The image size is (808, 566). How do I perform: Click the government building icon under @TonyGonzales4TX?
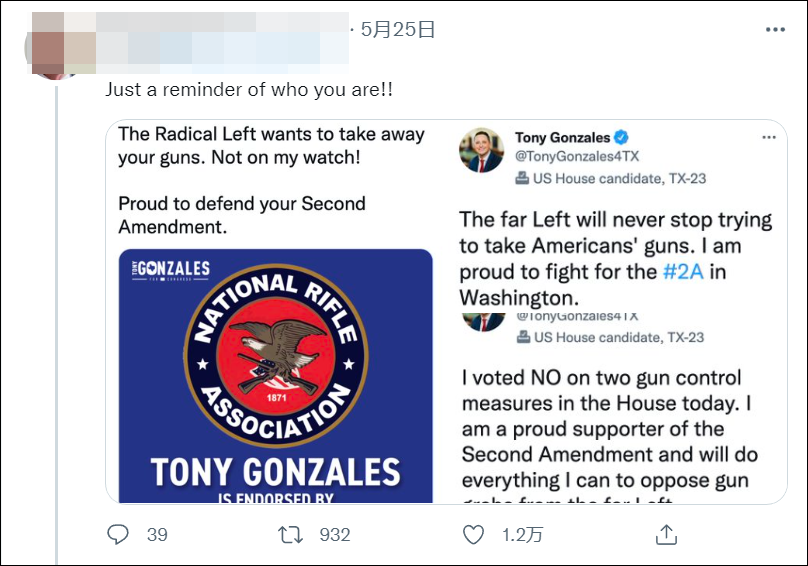[x=522, y=179]
